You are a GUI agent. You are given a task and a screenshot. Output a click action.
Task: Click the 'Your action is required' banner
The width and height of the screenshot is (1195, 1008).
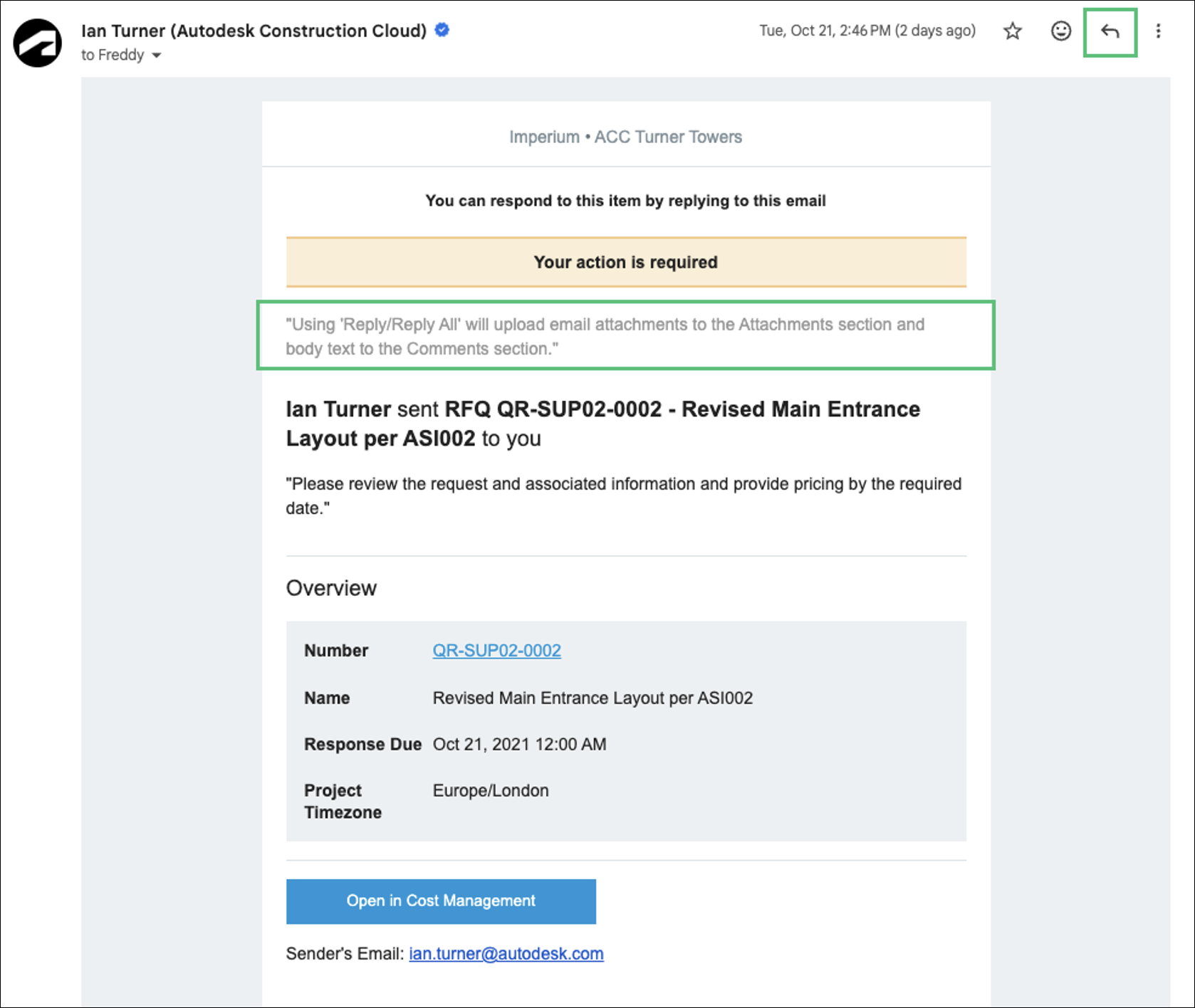coord(625,262)
